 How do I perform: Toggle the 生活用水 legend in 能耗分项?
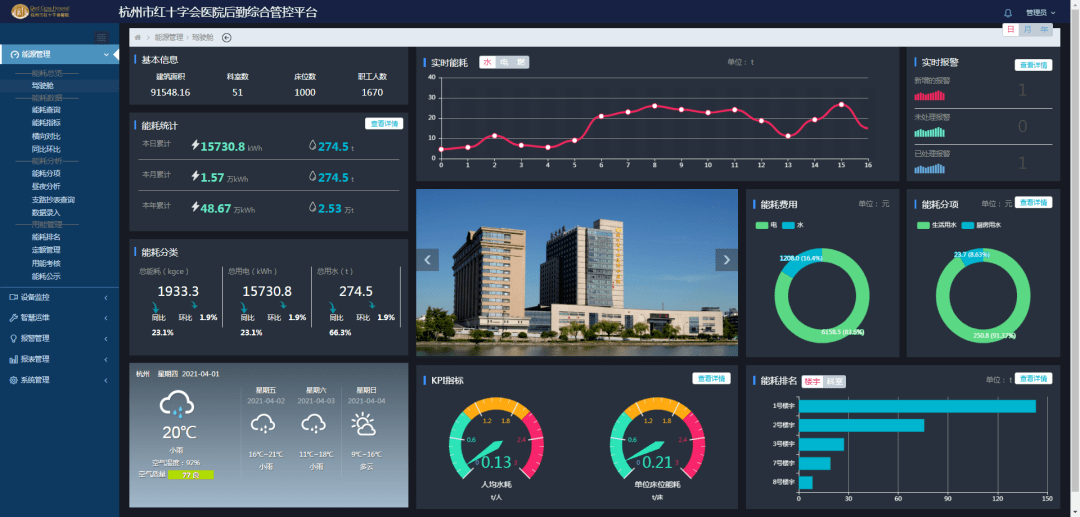click(937, 225)
